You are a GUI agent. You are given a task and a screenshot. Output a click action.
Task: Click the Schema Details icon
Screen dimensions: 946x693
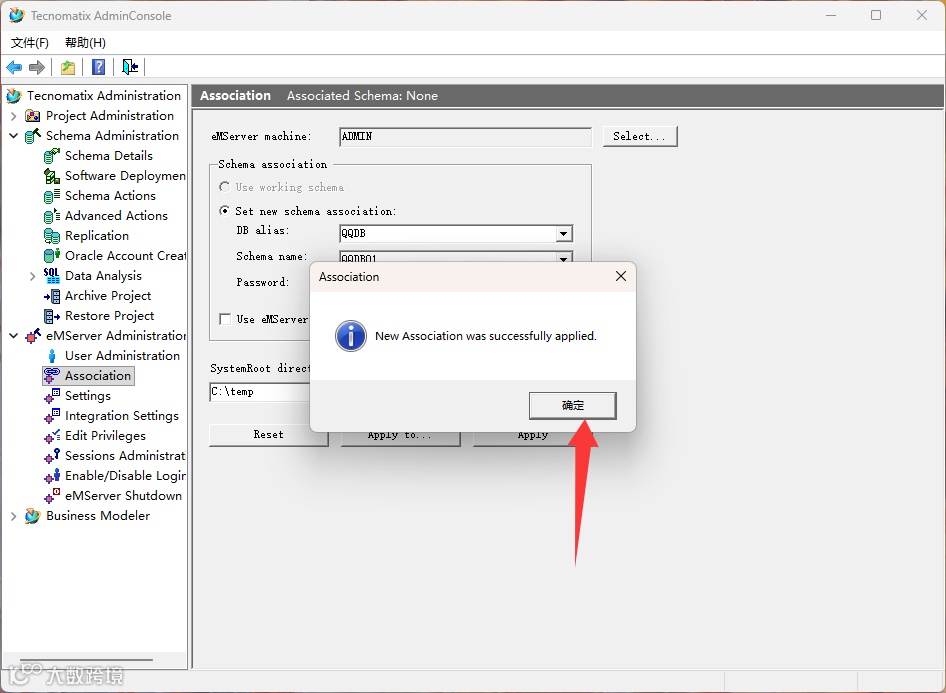[x=52, y=156]
